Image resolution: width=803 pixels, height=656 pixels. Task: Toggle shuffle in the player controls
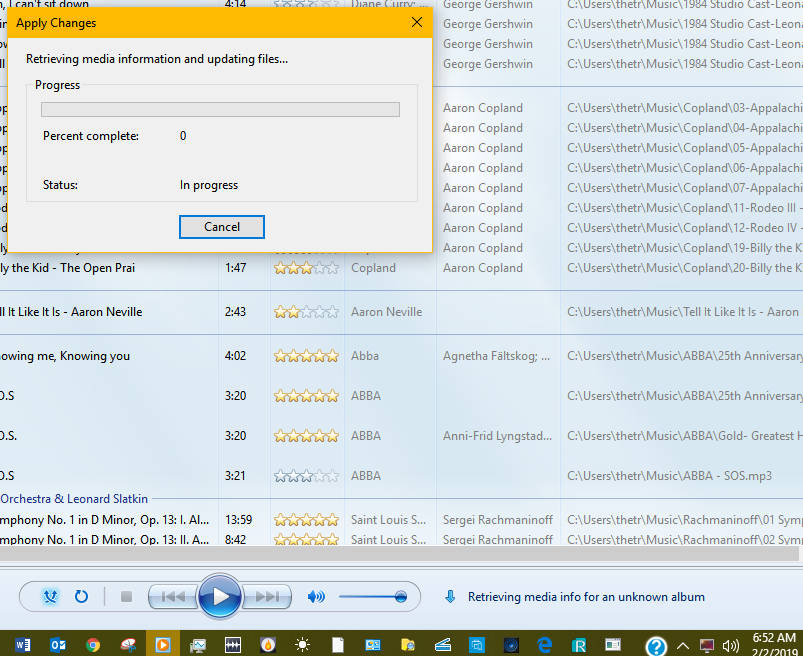click(x=50, y=597)
